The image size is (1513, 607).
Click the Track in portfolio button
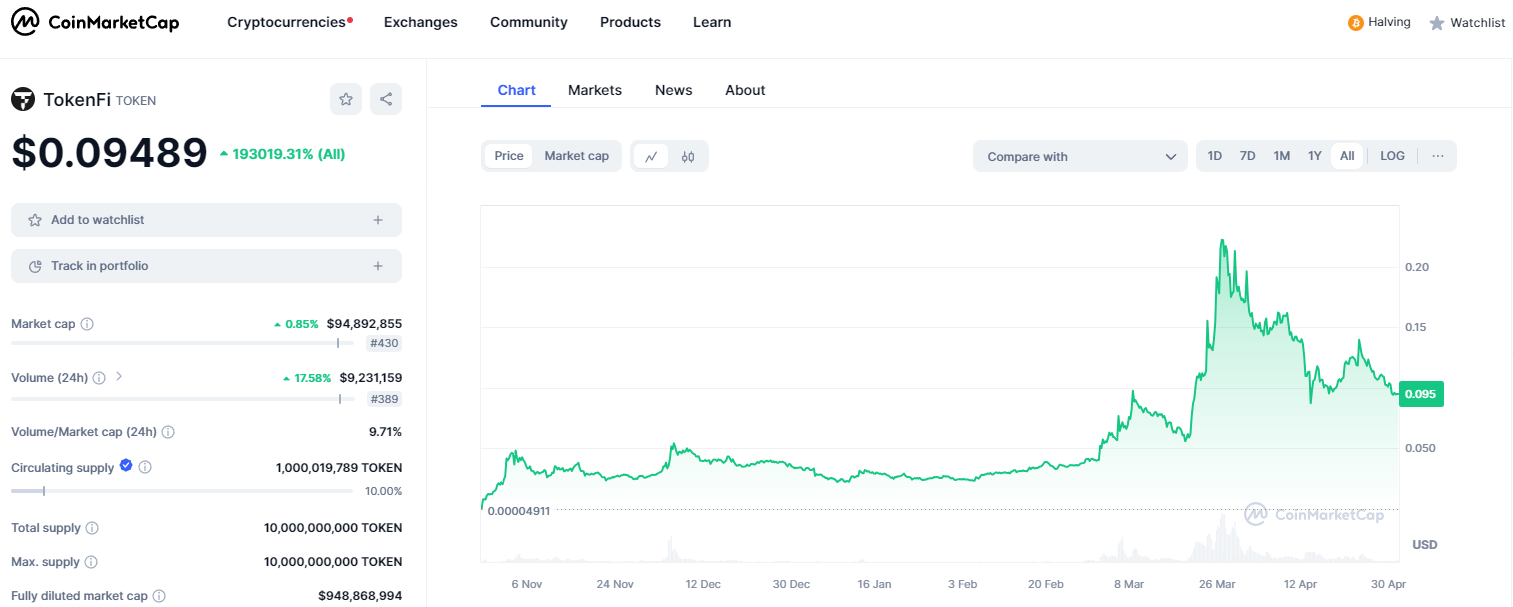[x=206, y=266]
